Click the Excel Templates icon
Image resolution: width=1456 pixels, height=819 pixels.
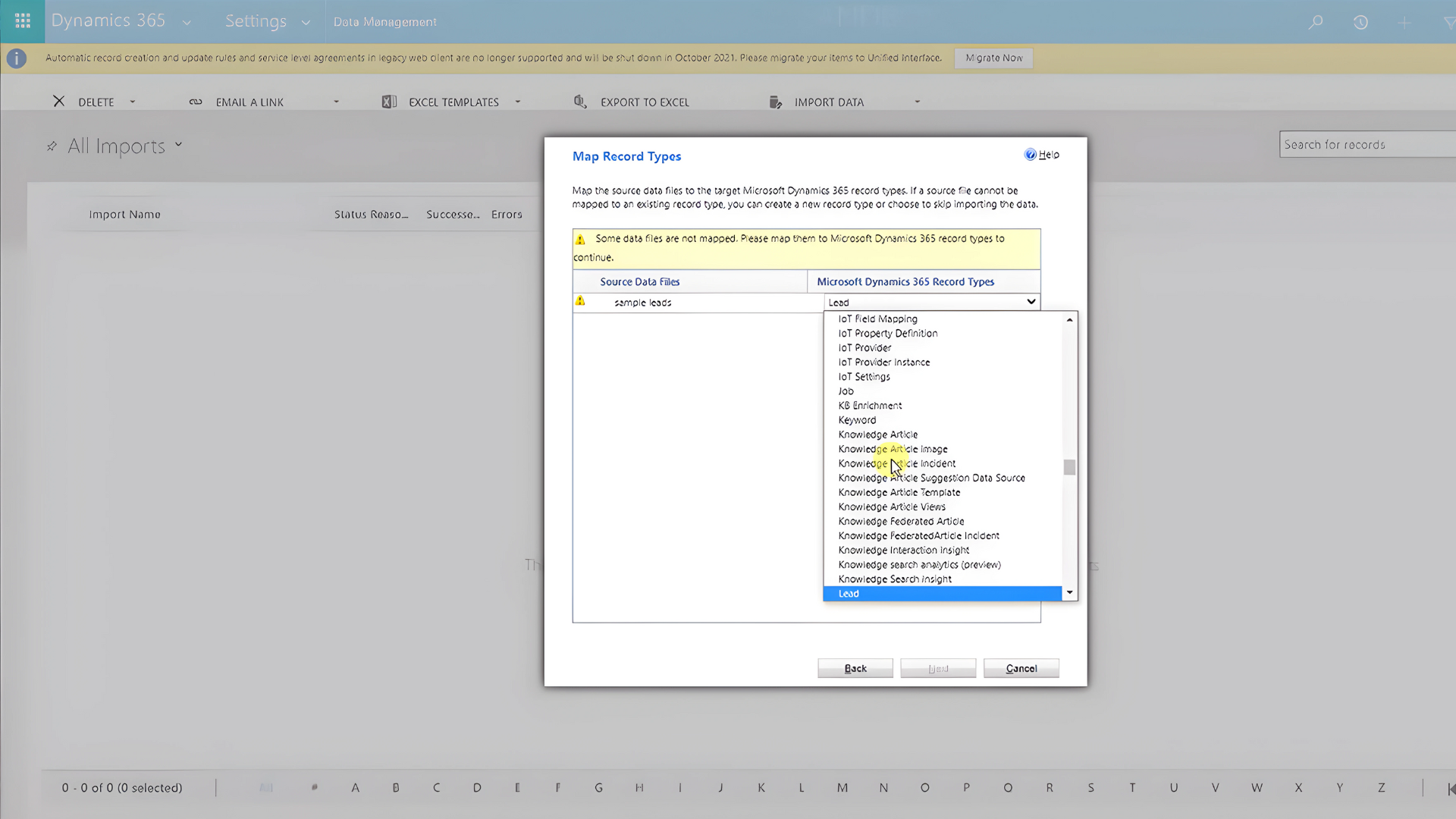(x=389, y=102)
